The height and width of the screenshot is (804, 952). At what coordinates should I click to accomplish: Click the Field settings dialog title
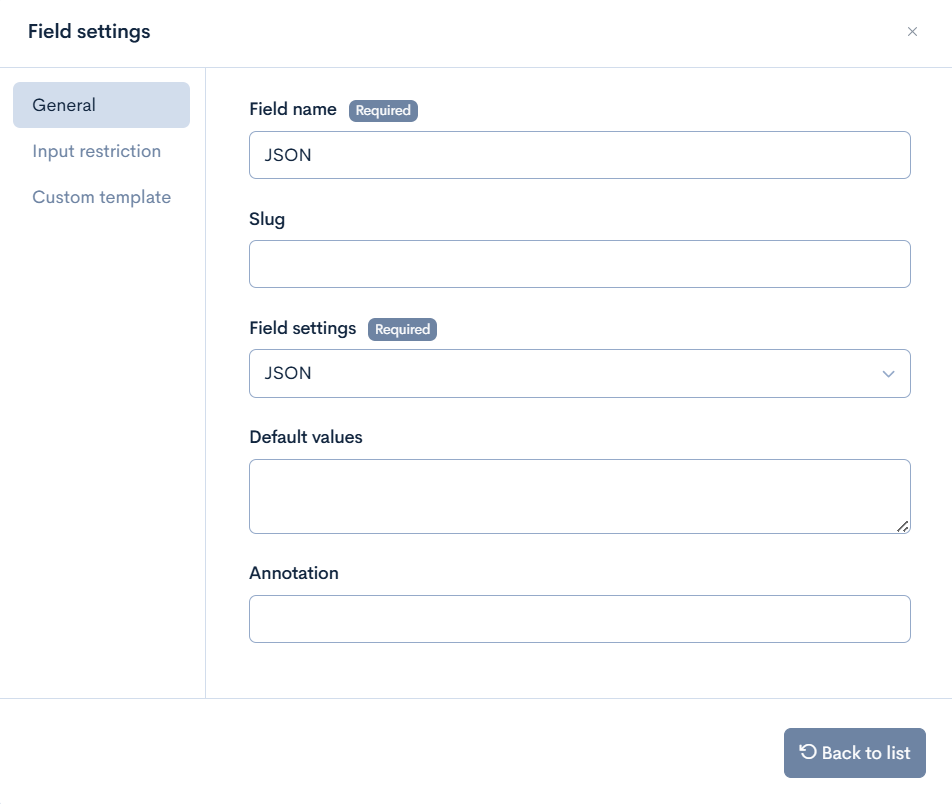(x=89, y=32)
